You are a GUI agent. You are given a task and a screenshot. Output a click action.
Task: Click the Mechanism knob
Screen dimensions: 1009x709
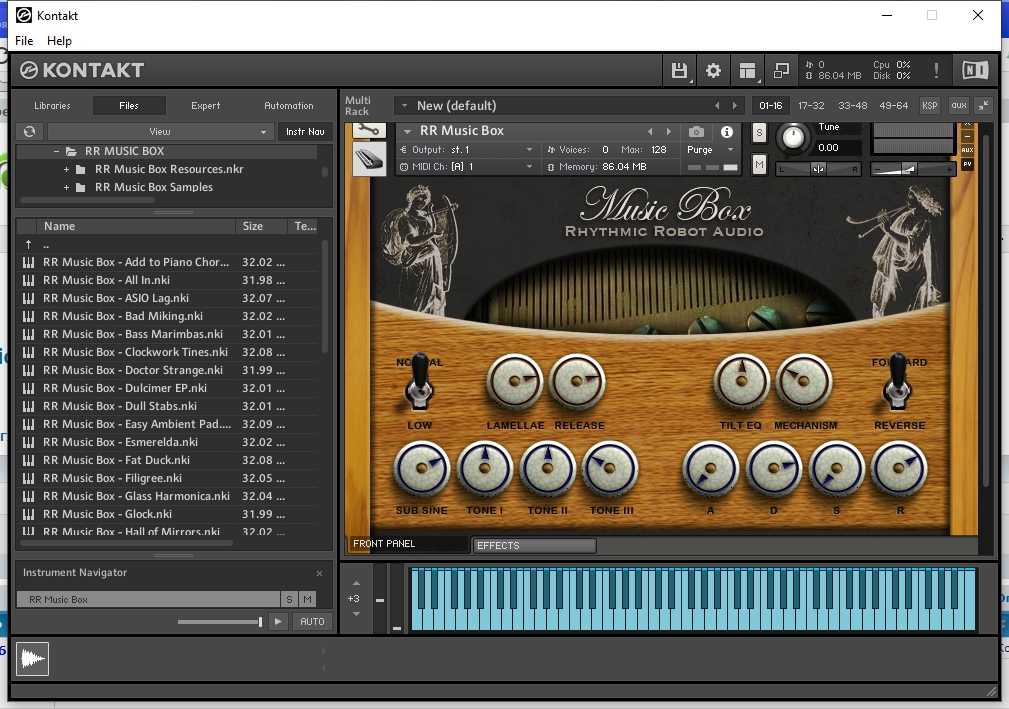tap(804, 382)
